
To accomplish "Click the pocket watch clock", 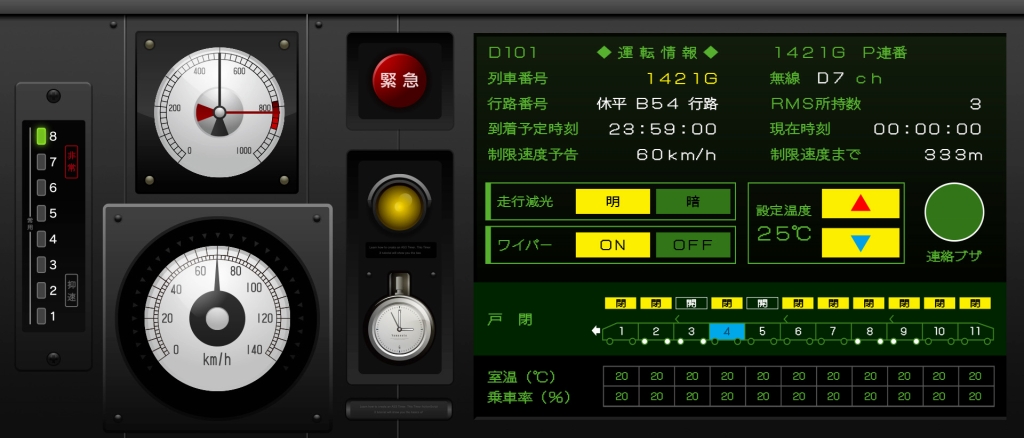I will tap(399, 328).
